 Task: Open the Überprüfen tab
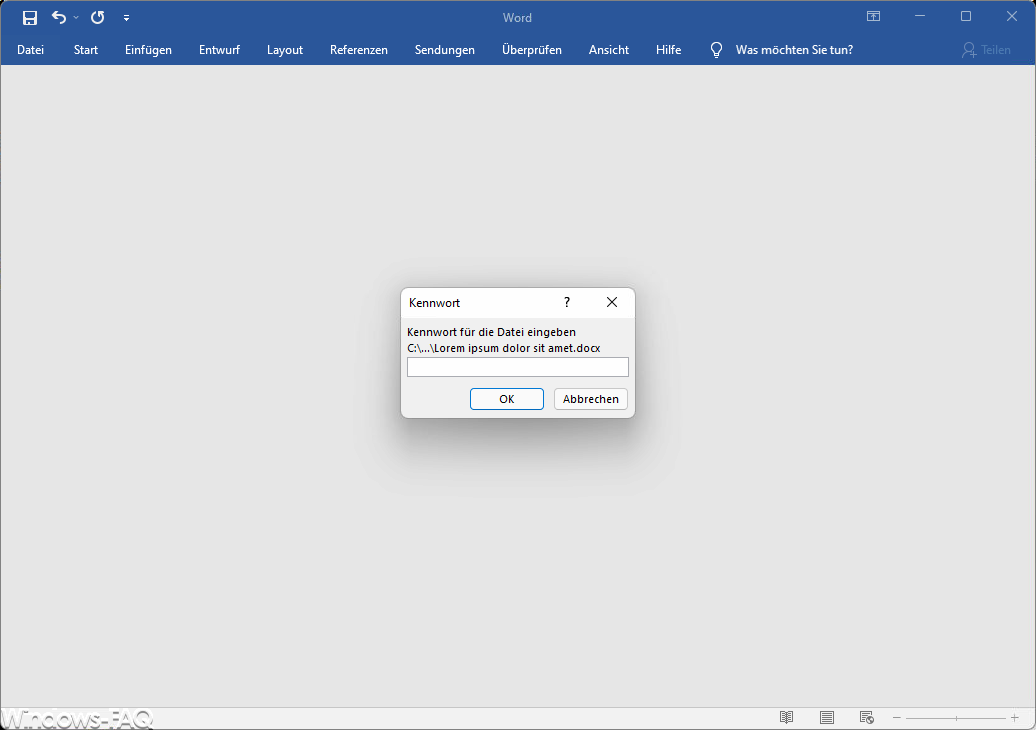pos(532,50)
